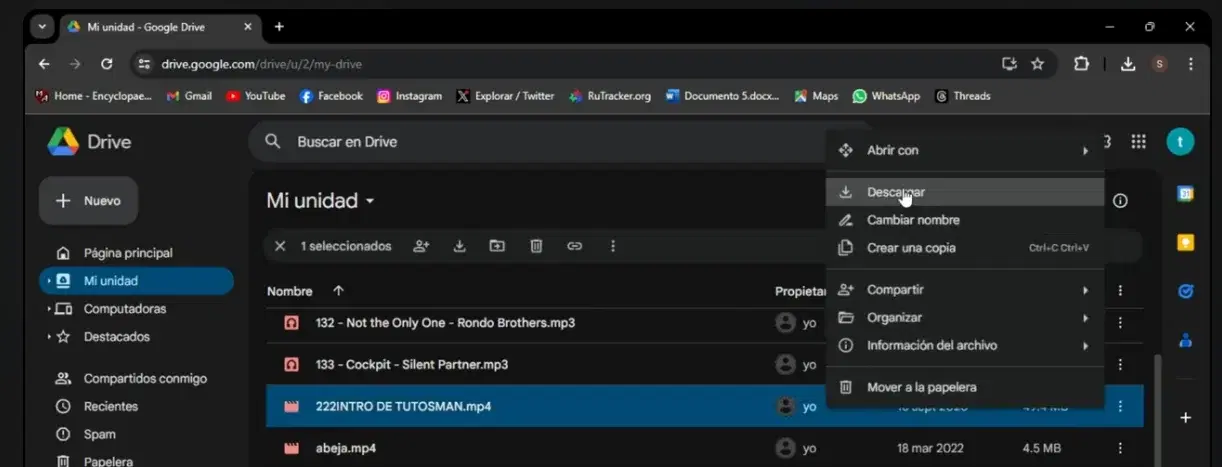
Task: Choose Descargar in the context menu
Action: pyautogui.click(x=965, y=192)
